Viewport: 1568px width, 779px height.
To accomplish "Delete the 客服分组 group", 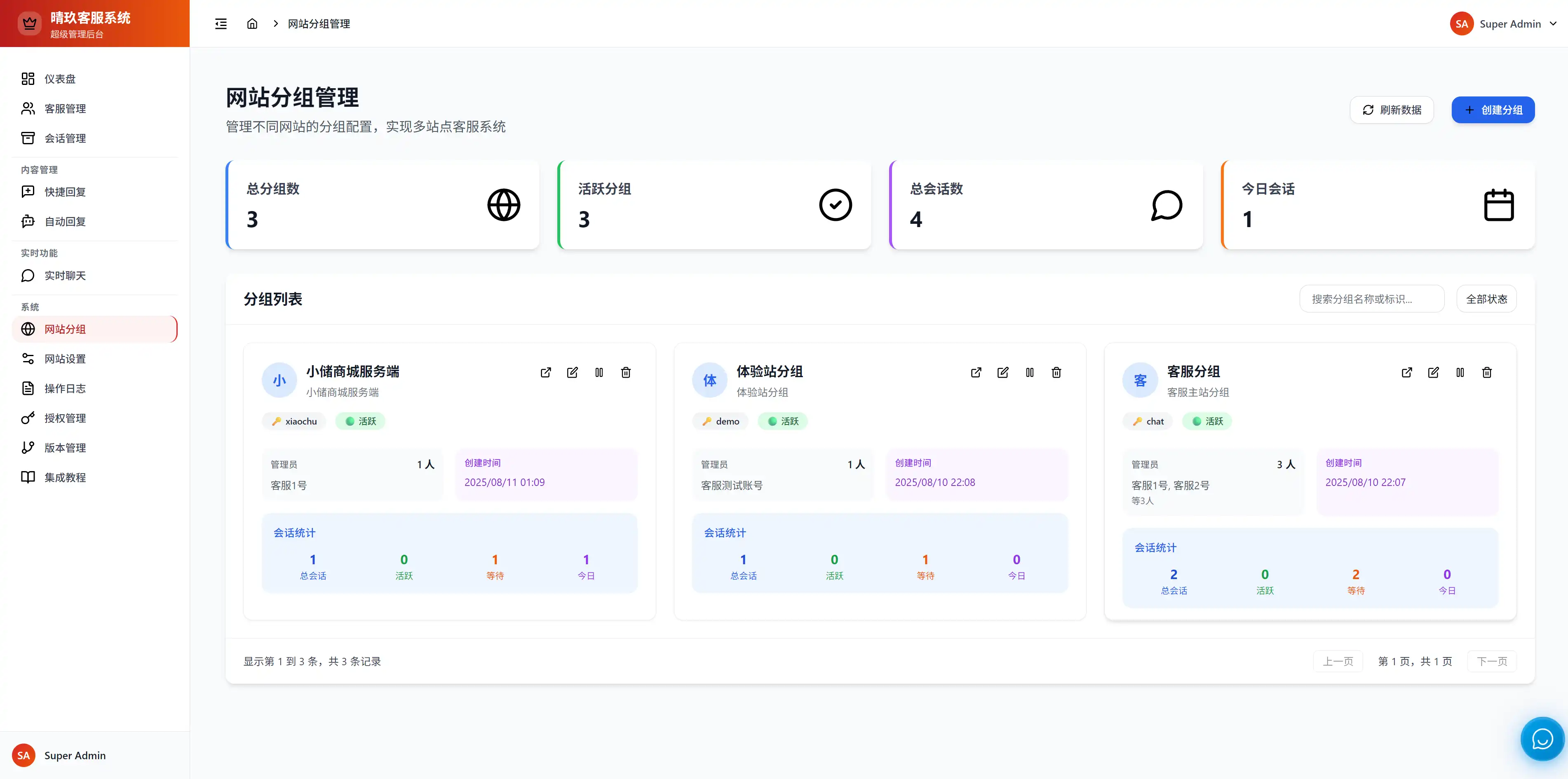I will coord(1486,373).
